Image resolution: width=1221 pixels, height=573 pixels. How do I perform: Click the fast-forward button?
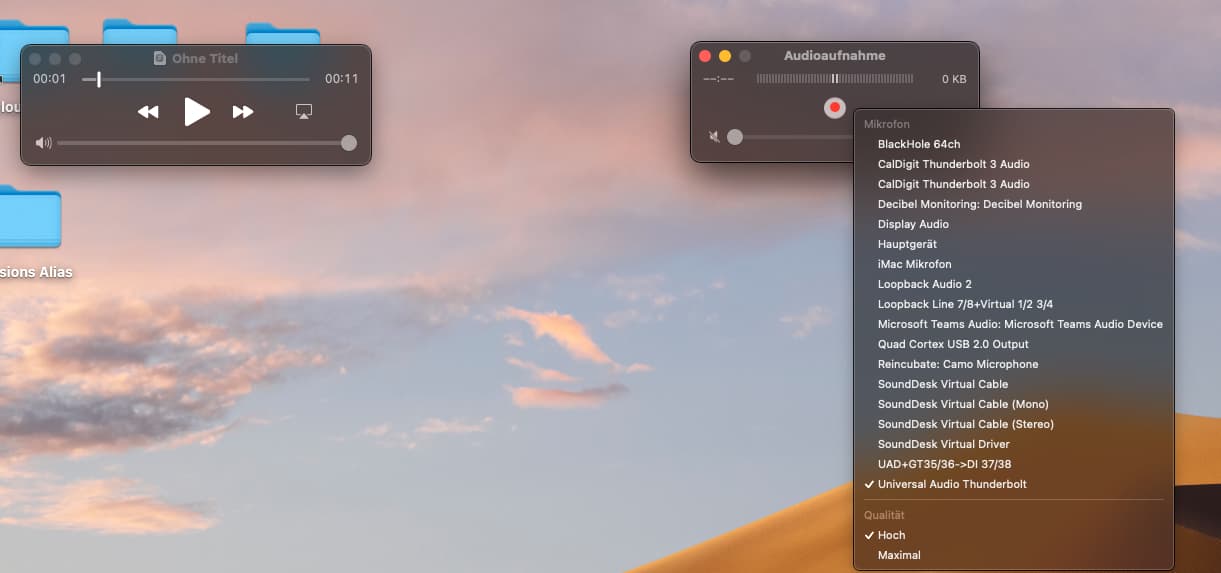tap(243, 112)
